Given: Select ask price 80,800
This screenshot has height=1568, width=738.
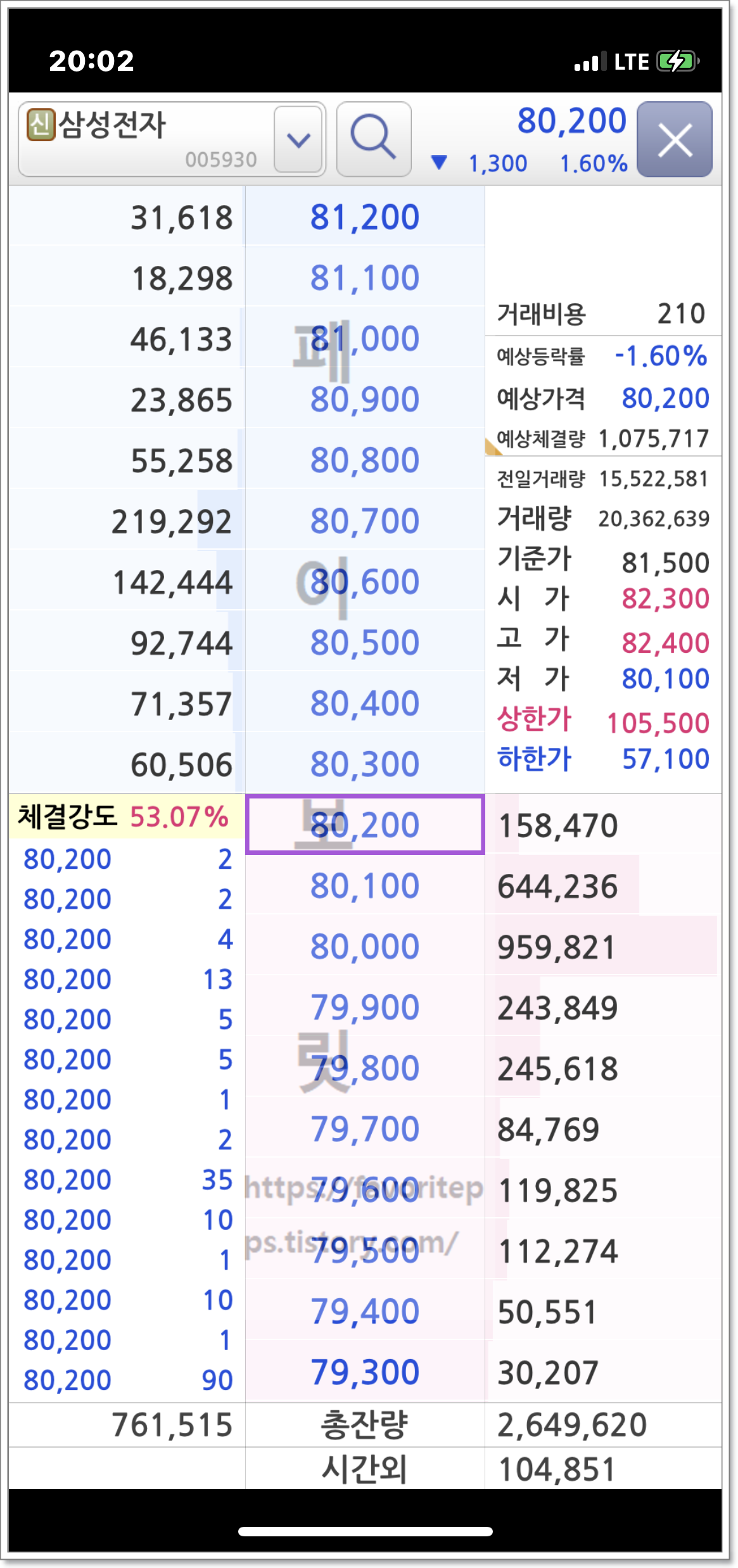Looking at the screenshot, I should [365, 460].
